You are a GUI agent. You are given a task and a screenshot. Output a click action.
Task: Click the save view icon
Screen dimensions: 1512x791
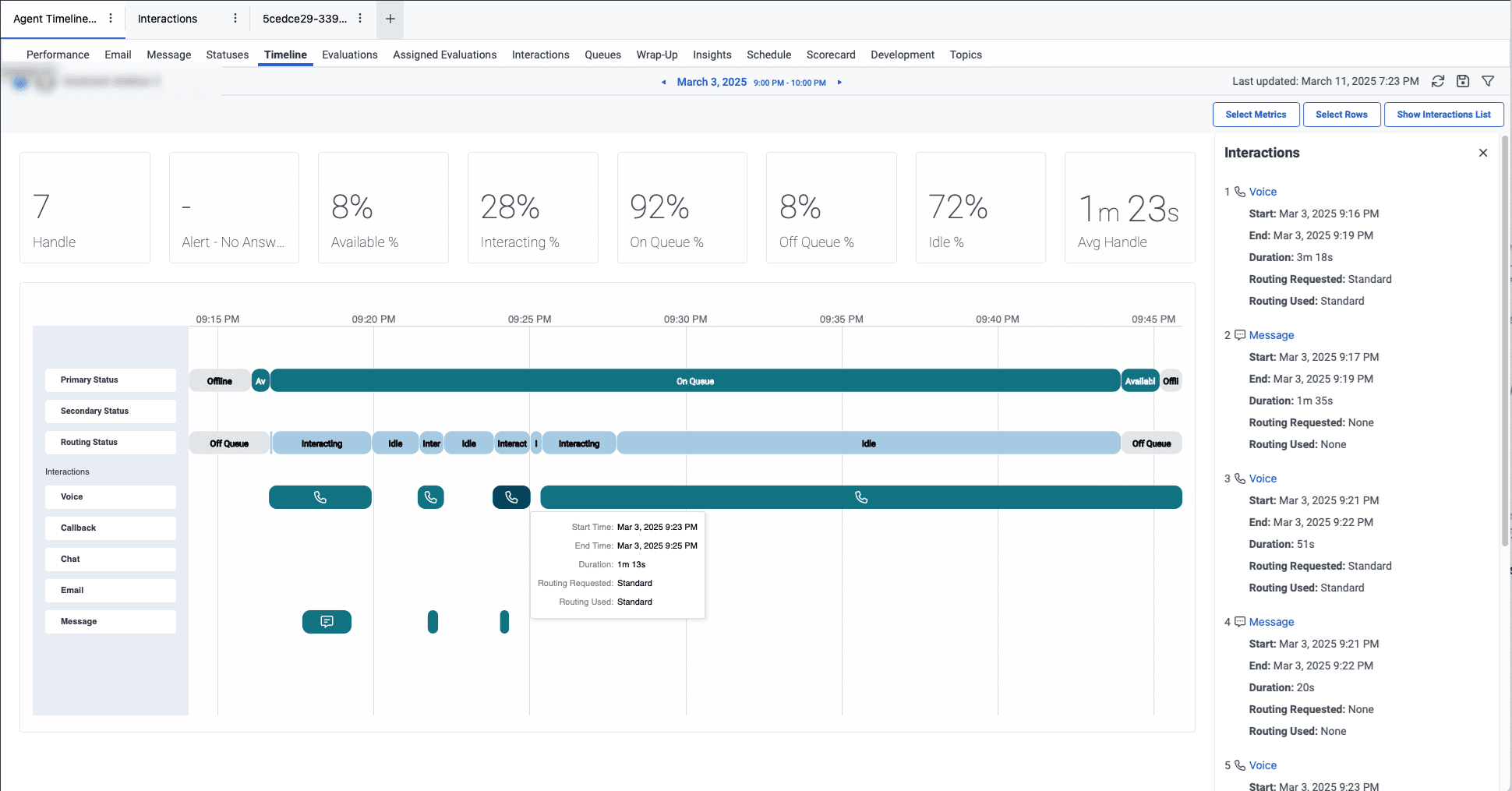pyautogui.click(x=1463, y=81)
